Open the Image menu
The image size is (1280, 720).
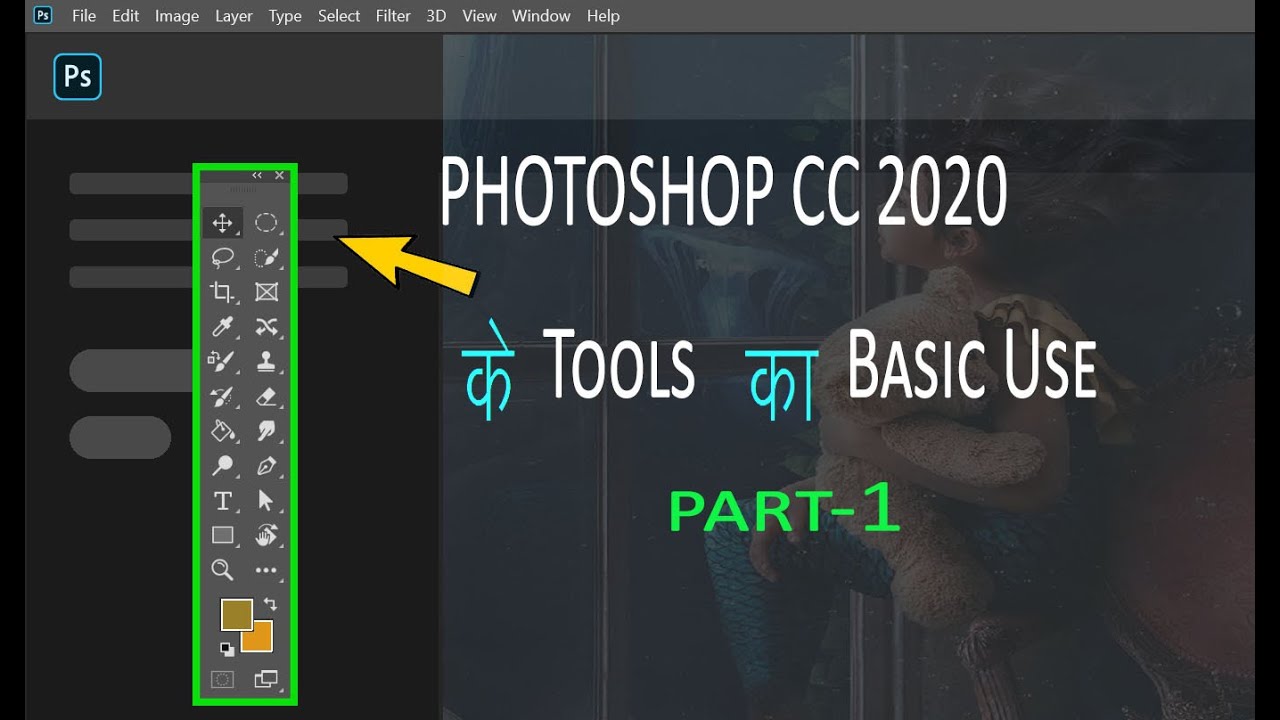(x=177, y=16)
